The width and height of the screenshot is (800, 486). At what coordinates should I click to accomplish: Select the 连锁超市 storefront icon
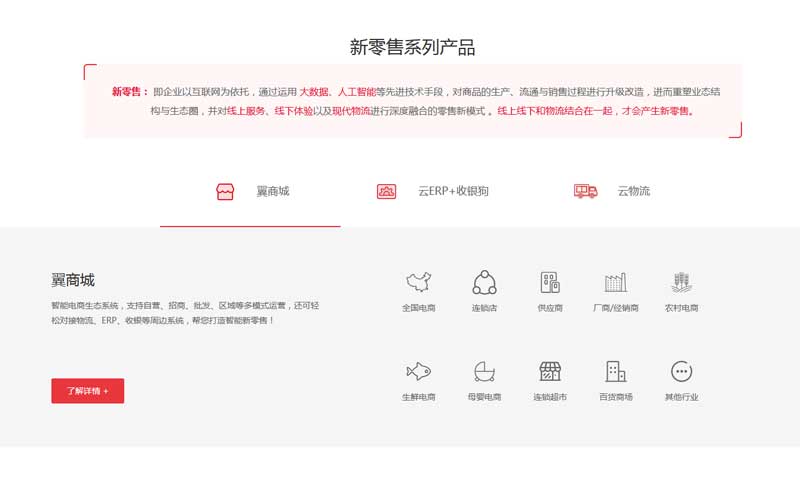click(x=550, y=371)
